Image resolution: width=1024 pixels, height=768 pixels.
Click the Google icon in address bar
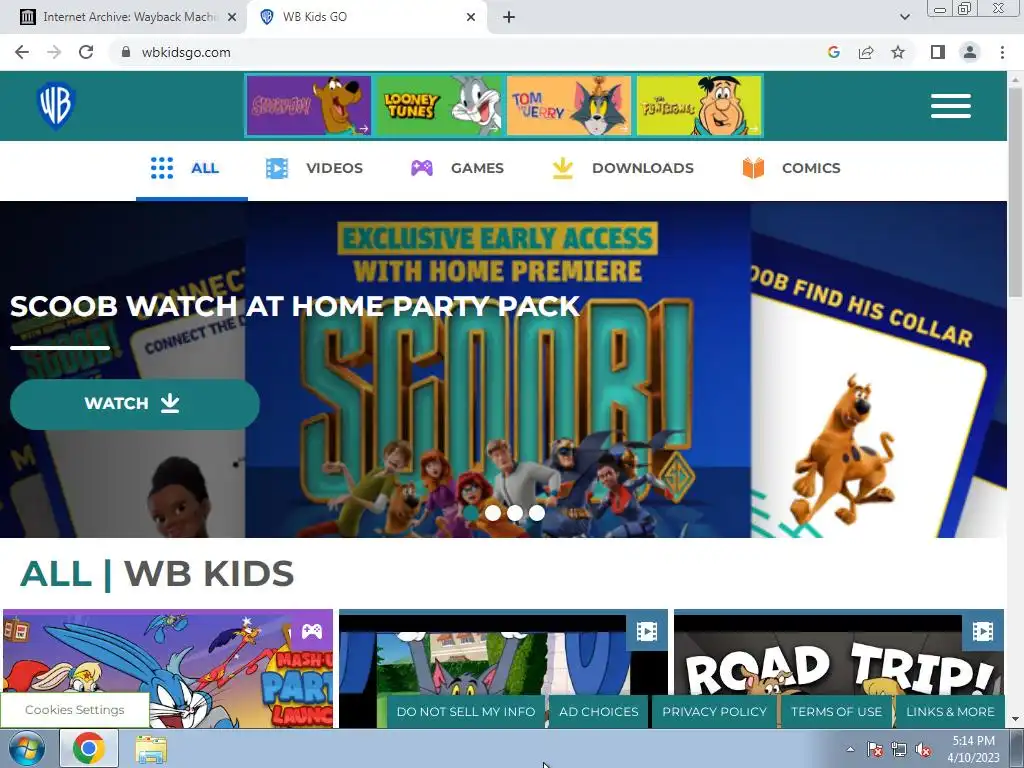tap(833, 52)
